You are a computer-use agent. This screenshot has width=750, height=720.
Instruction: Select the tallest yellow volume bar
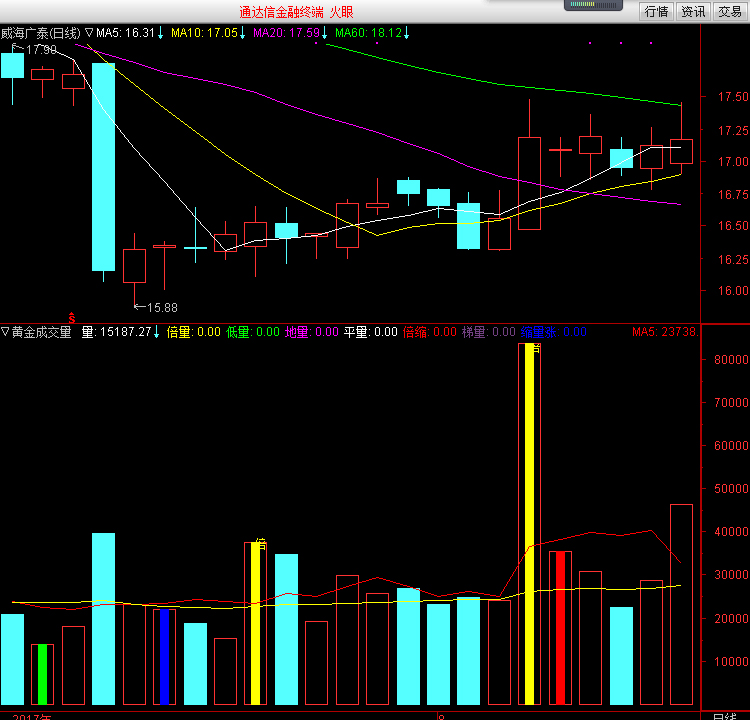[529, 524]
